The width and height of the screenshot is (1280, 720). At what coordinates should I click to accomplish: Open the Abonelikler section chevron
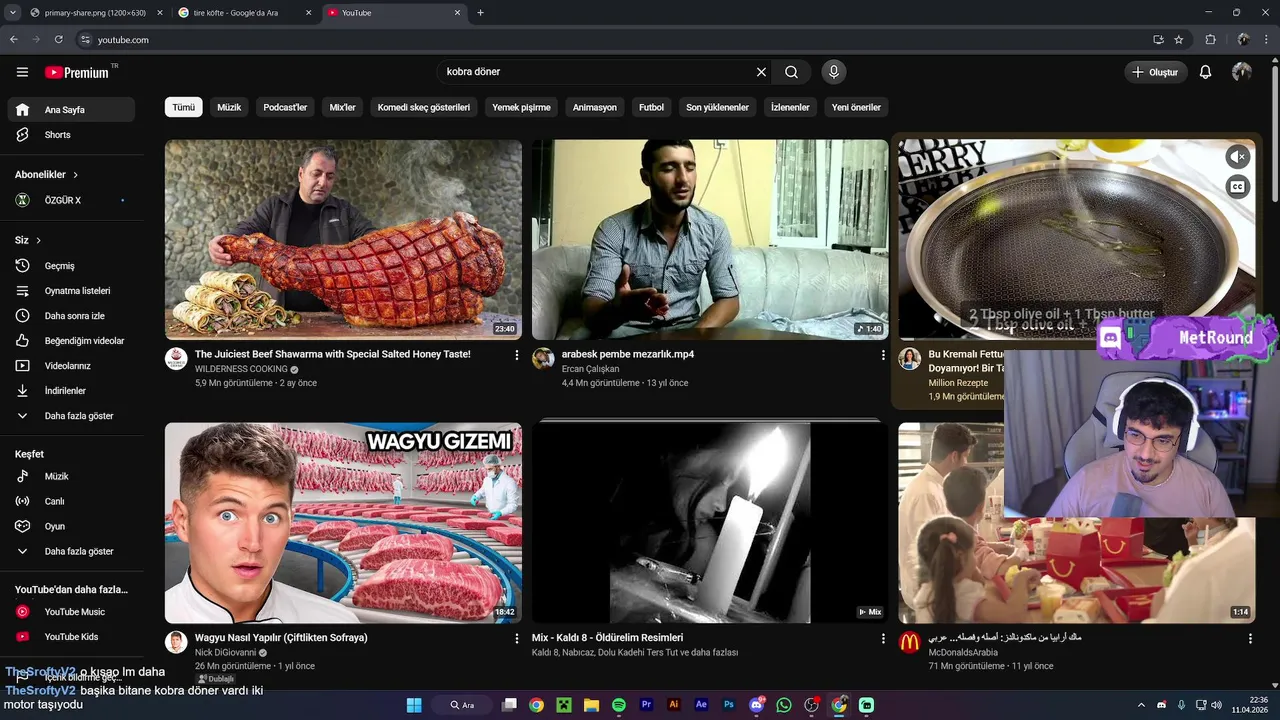point(75,175)
